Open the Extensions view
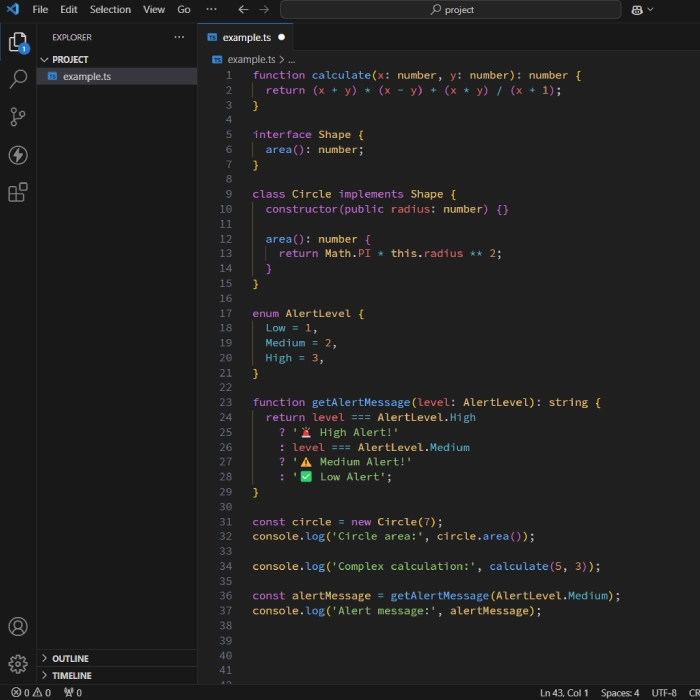The width and height of the screenshot is (700, 700). (x=18, y=192)
